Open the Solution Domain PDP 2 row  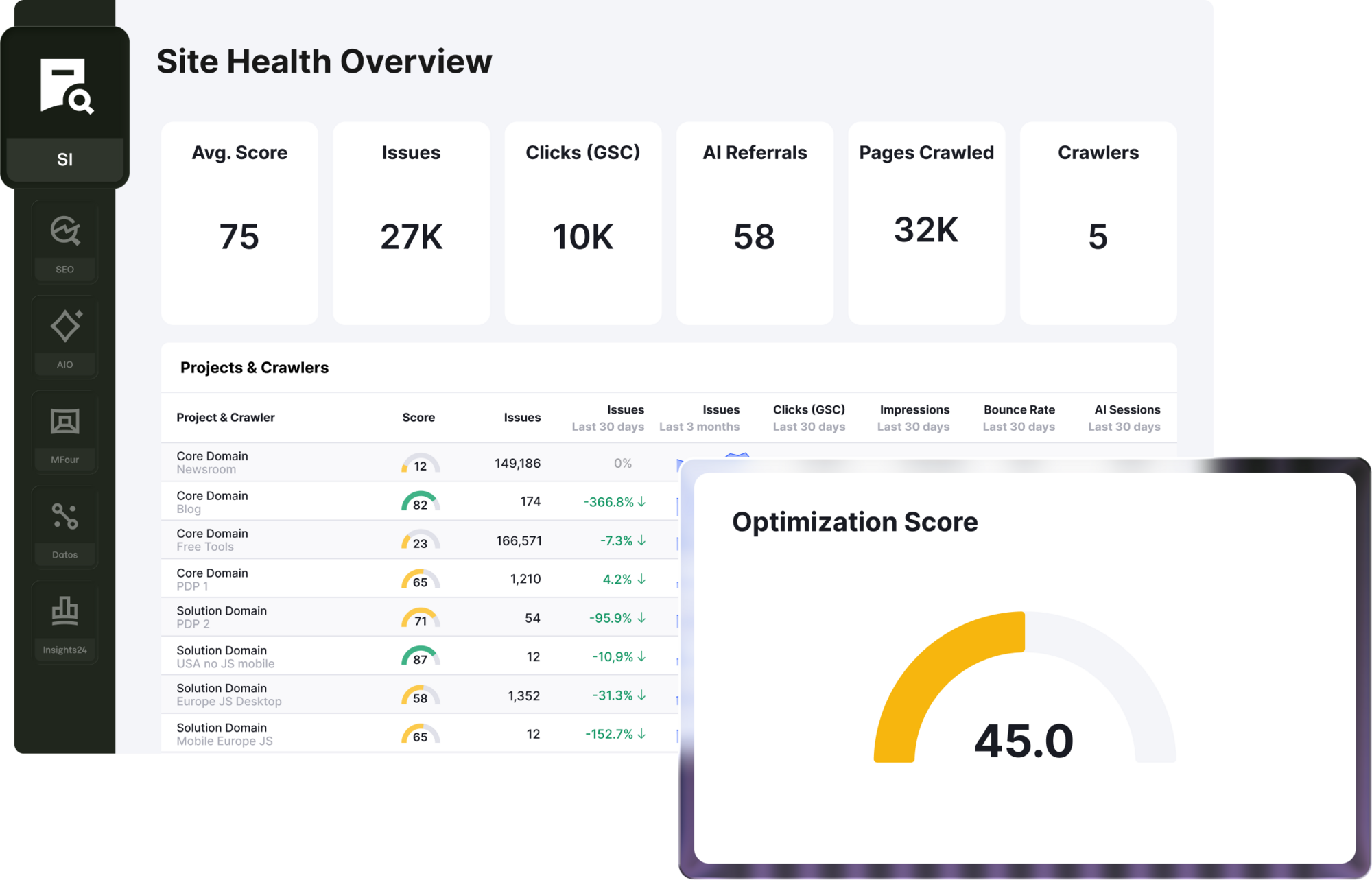[x=420, y=617]
